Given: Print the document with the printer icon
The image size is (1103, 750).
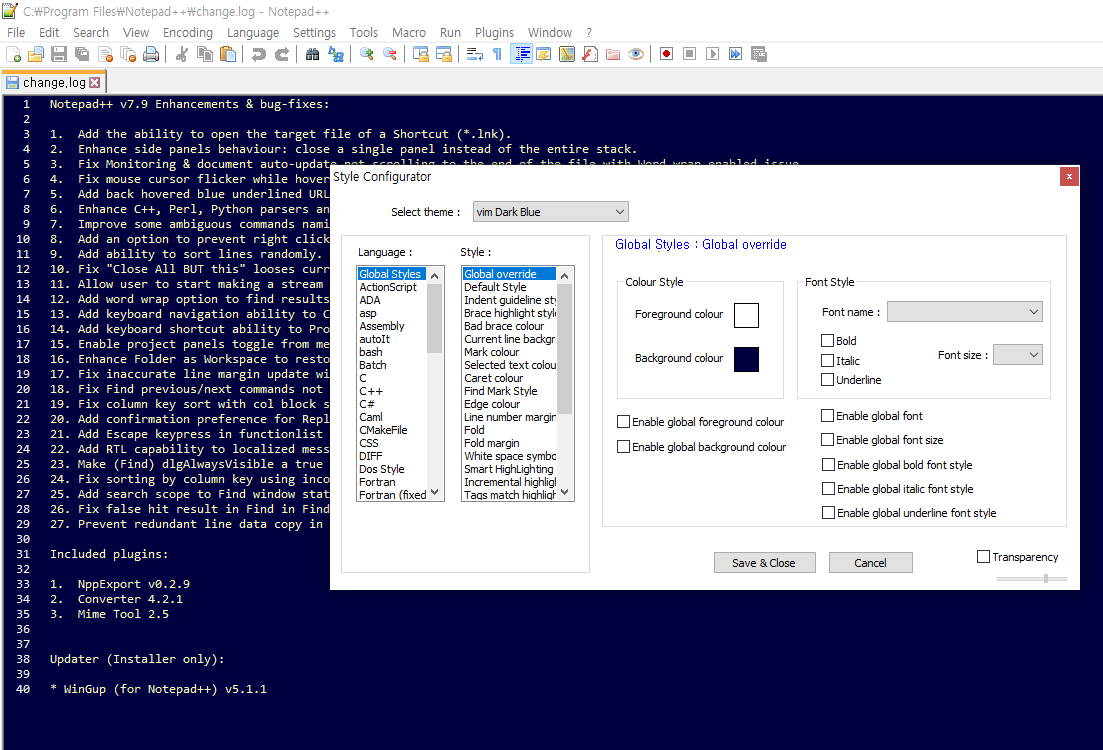Looking at the screenshot, I should point(151,54).
